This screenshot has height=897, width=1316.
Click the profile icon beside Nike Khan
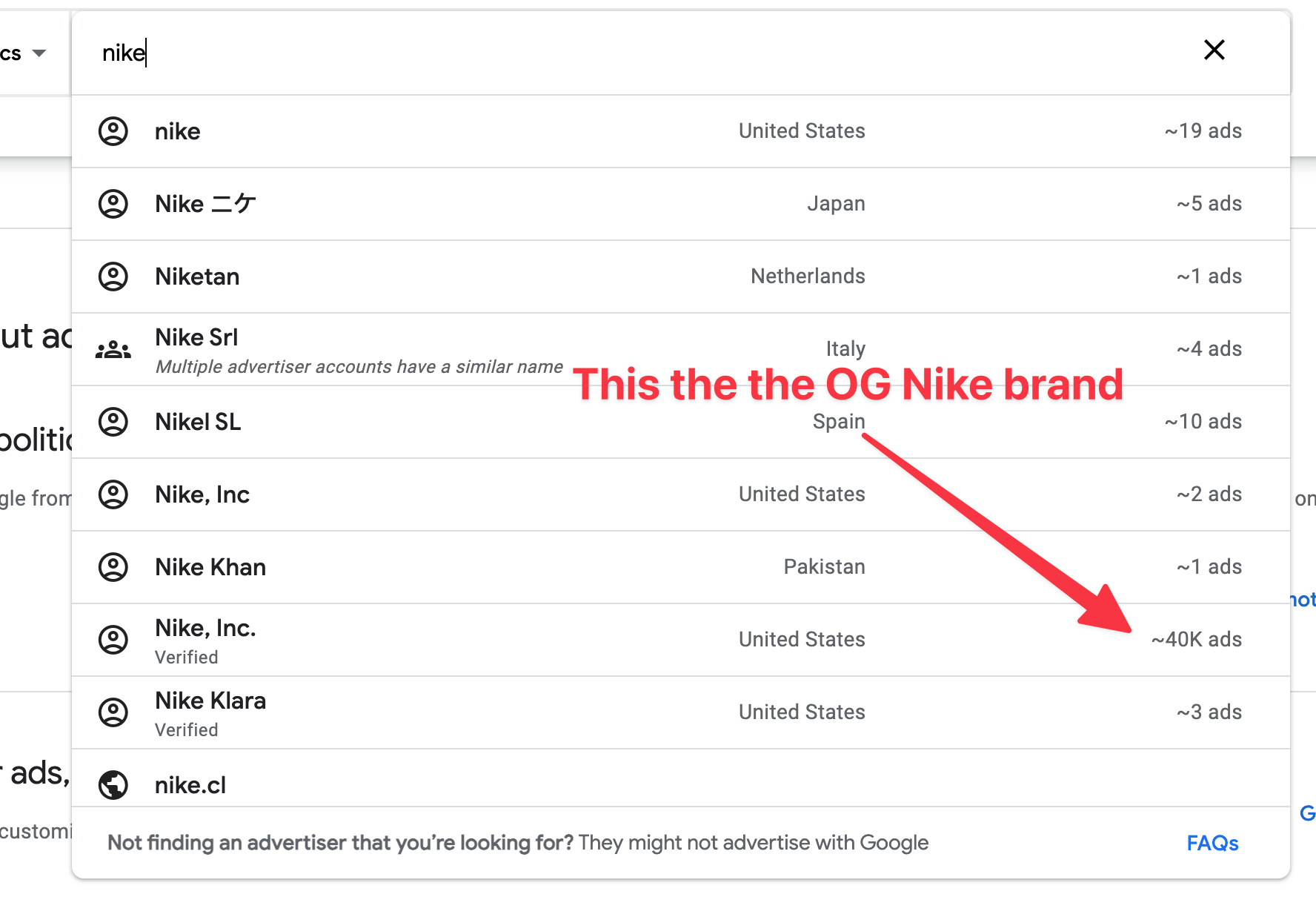tap(113, 567)
